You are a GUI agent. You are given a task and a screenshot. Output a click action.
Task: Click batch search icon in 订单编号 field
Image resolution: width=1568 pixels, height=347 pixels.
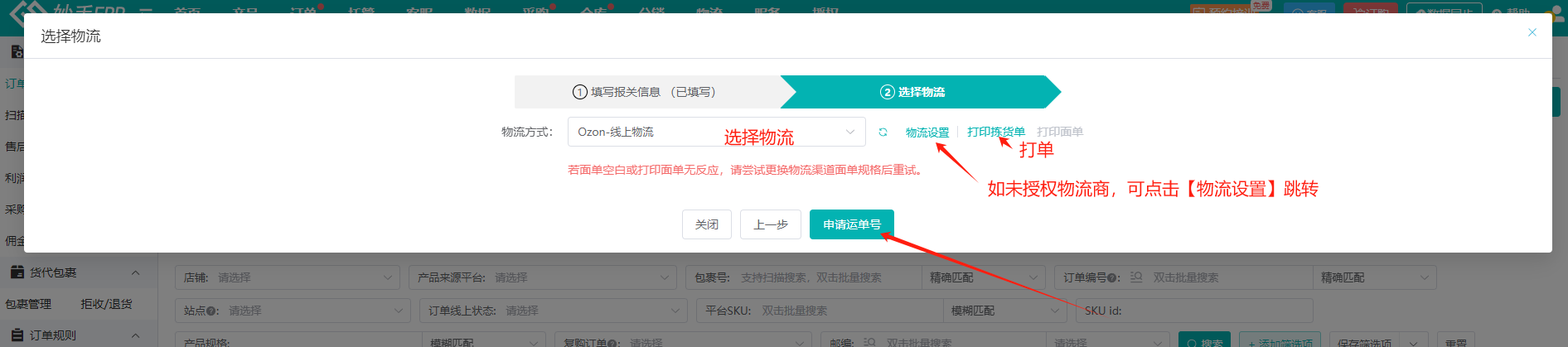click(x=1136, y=277)
